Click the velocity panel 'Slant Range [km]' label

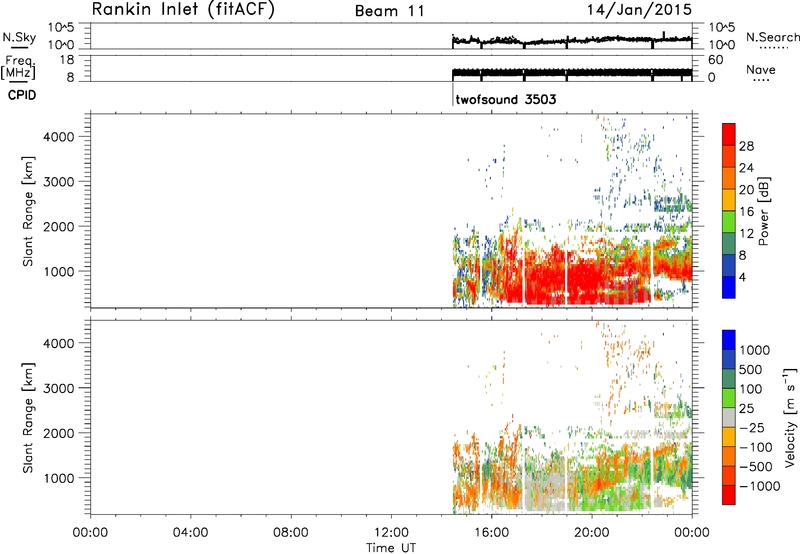coord(28,418)
